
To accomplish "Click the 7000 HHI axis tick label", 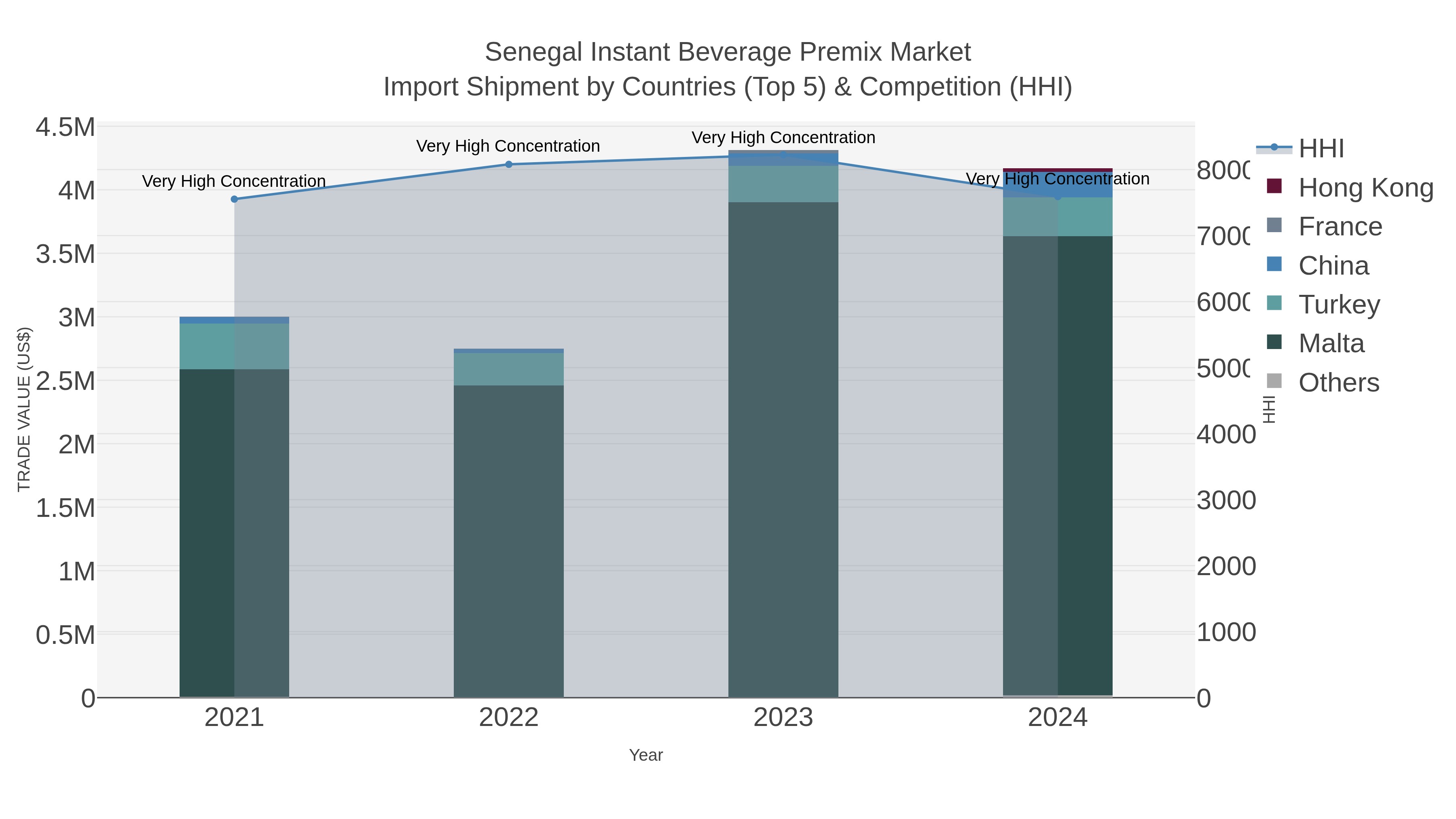I will (1224, 236).
